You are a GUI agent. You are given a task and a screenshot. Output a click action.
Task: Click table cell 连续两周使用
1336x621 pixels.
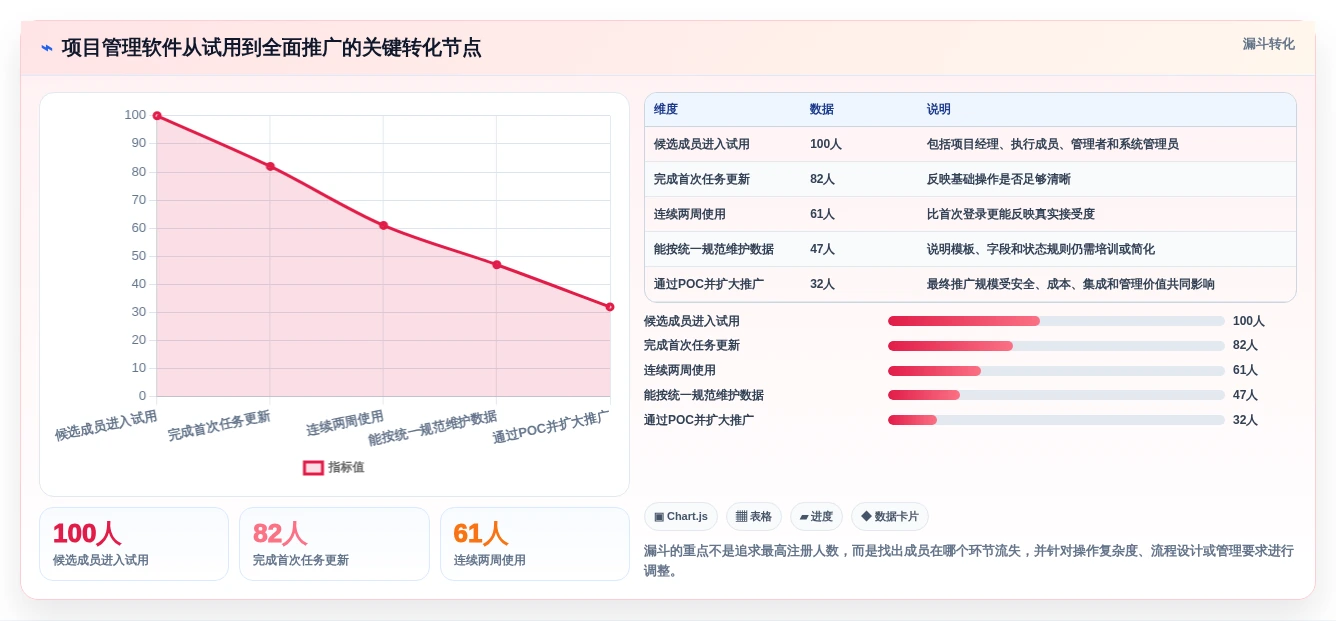[x=723, y=214]
